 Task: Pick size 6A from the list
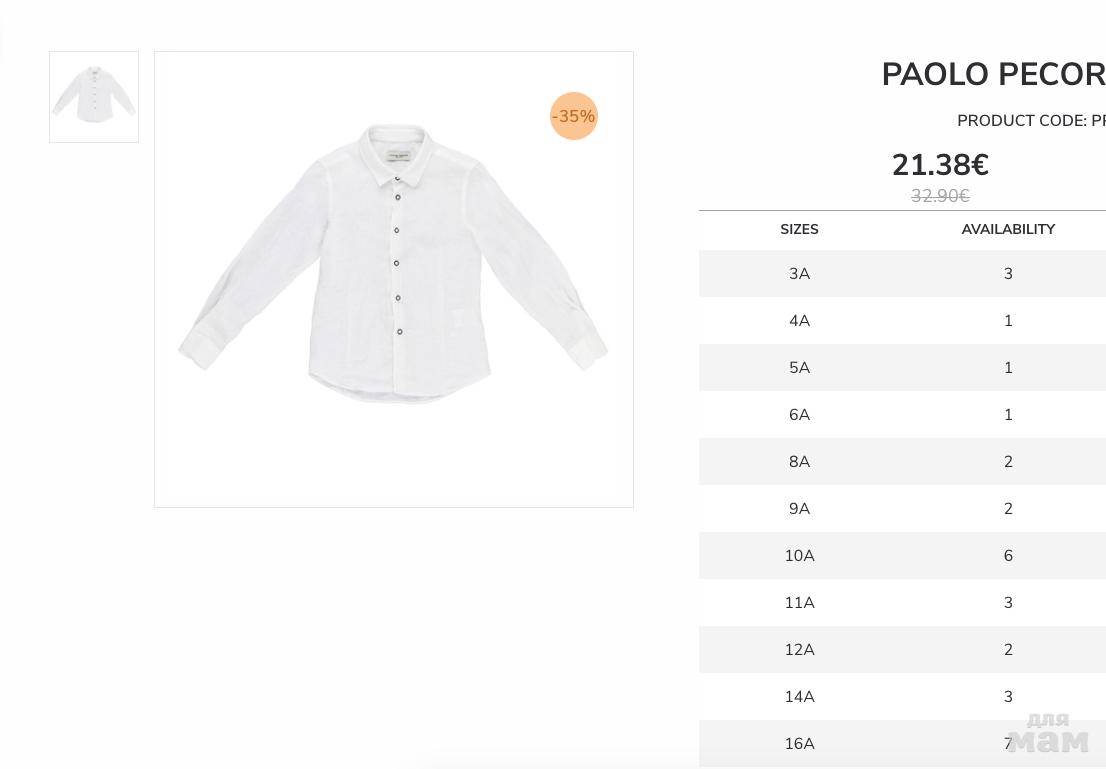[x=799, y=415]
